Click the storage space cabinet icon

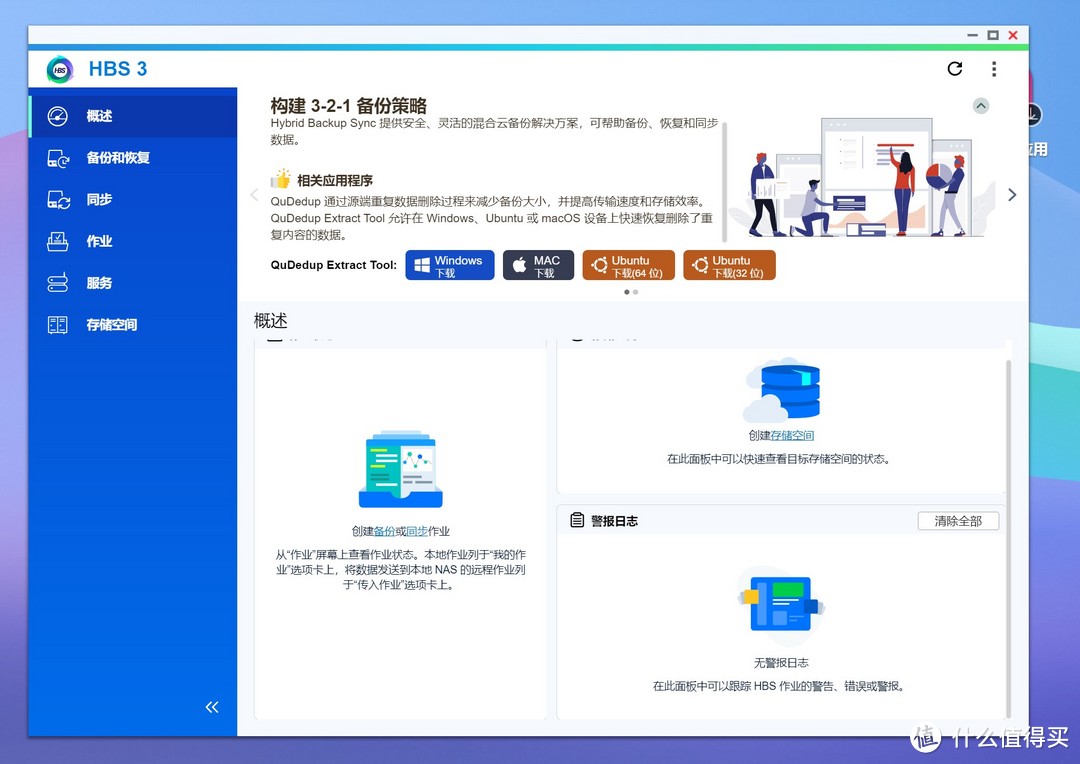pos(58,324)
